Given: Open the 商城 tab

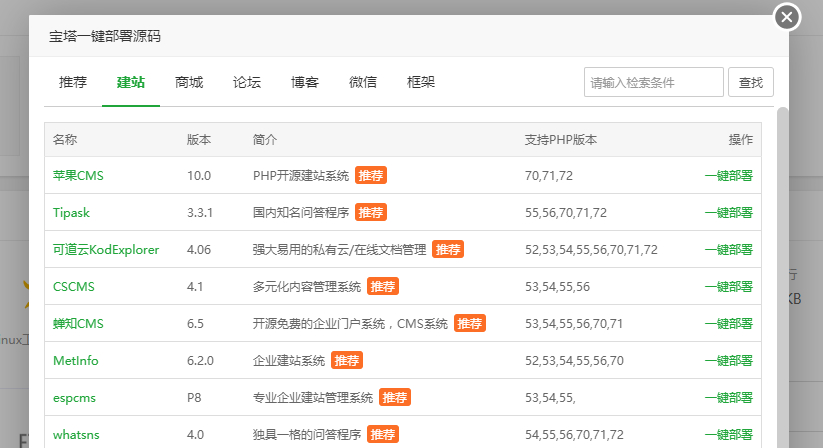Looking at the screenshot, I should click(x=189, y=82).
